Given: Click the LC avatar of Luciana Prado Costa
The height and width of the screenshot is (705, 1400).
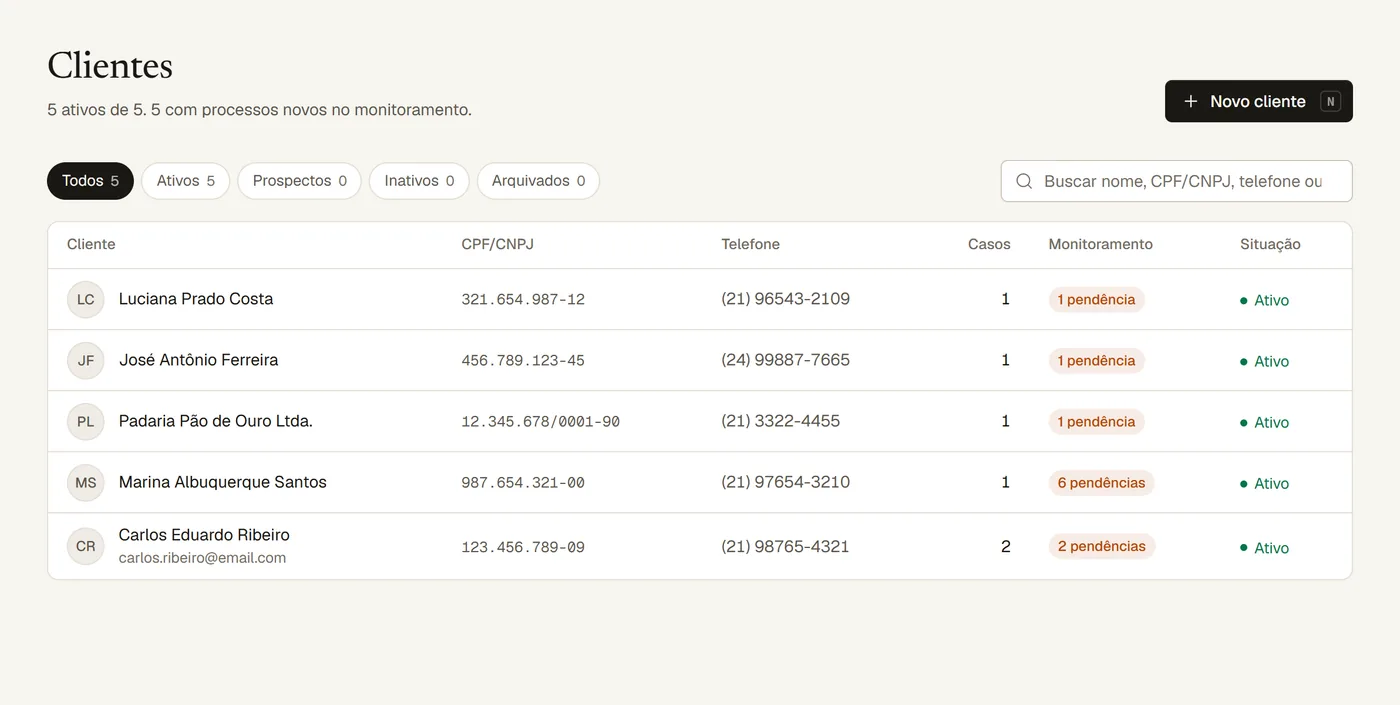Looking at the screenshot, I should (86, 299).
